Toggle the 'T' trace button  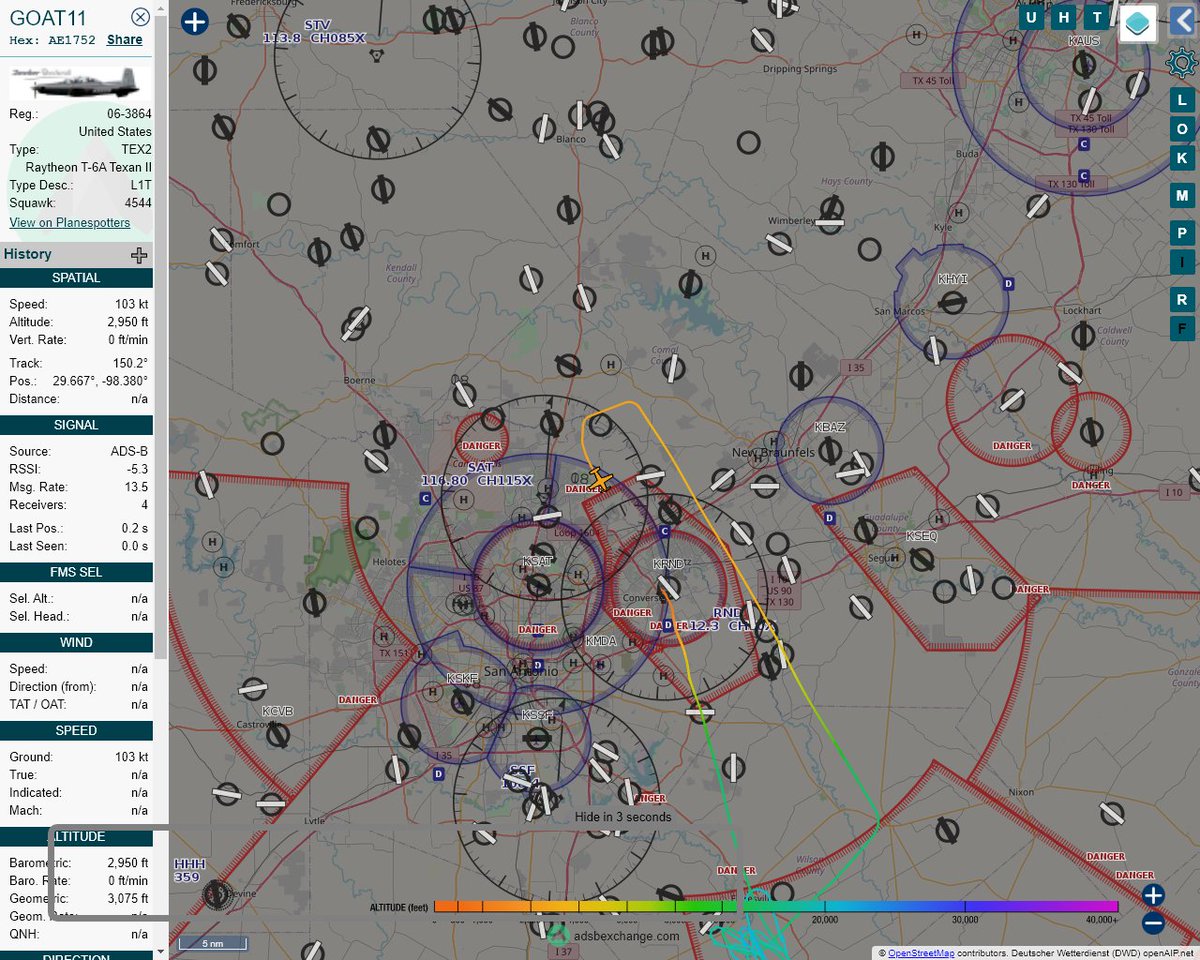coord(1096,17)
